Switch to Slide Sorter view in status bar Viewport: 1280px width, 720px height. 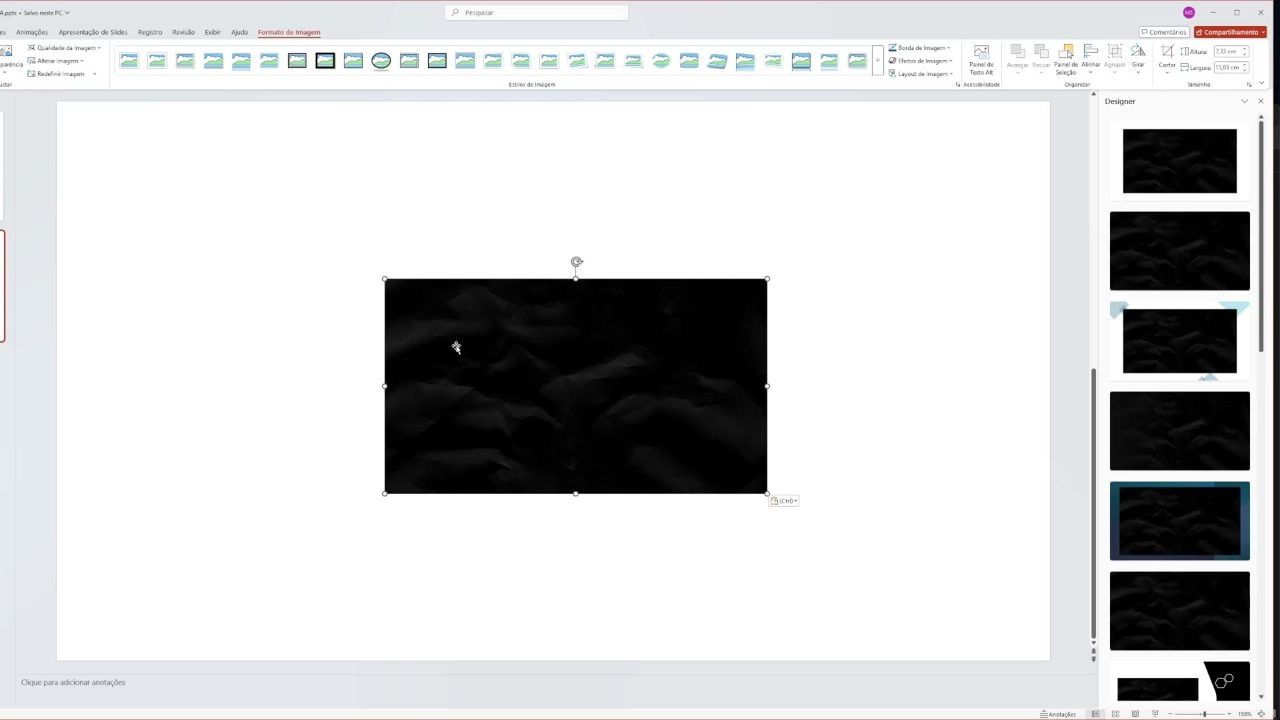coord(1116,714)
